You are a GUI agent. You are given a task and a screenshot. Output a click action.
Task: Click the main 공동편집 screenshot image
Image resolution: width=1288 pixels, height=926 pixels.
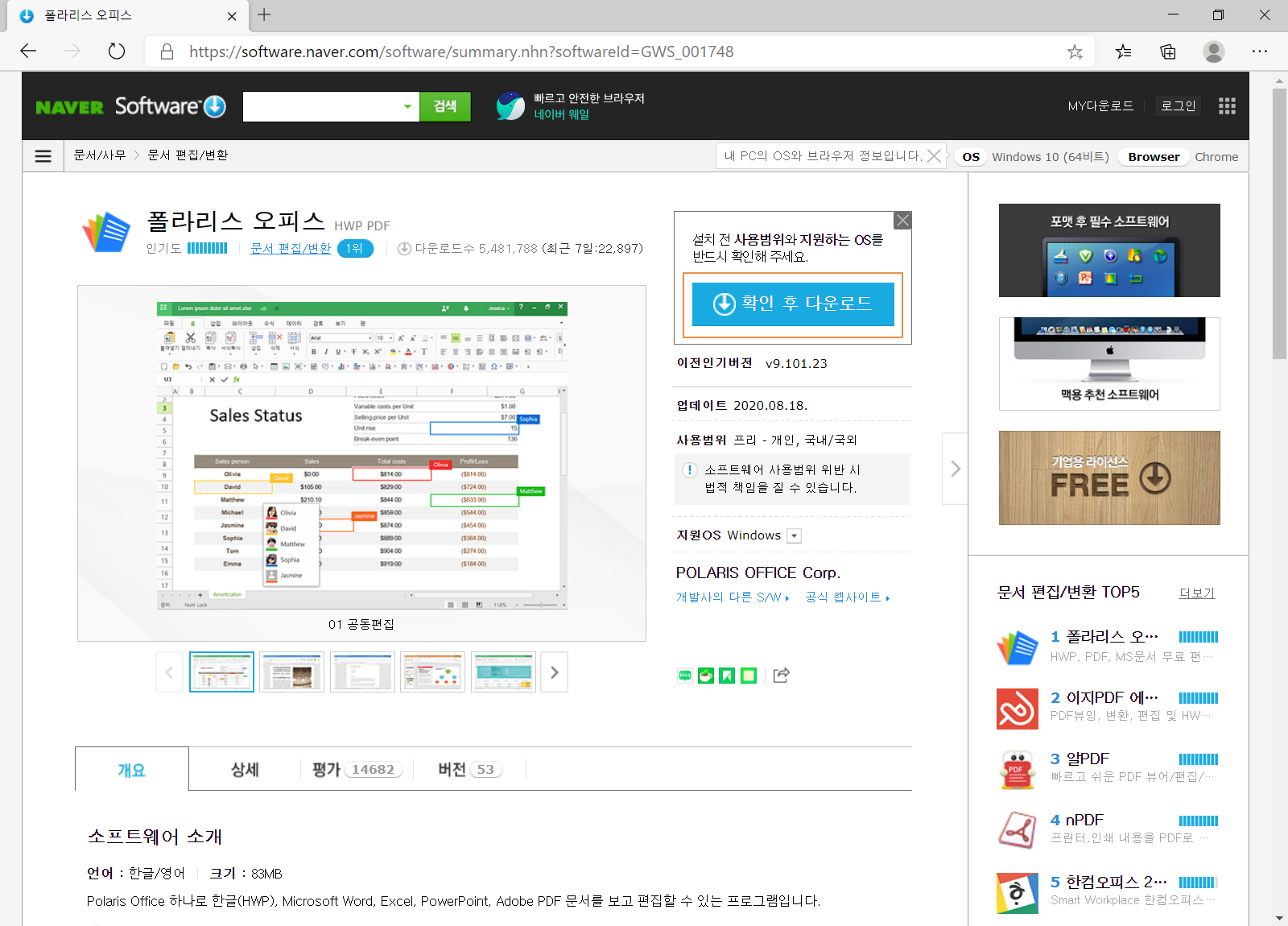click(x=362, y=456)
